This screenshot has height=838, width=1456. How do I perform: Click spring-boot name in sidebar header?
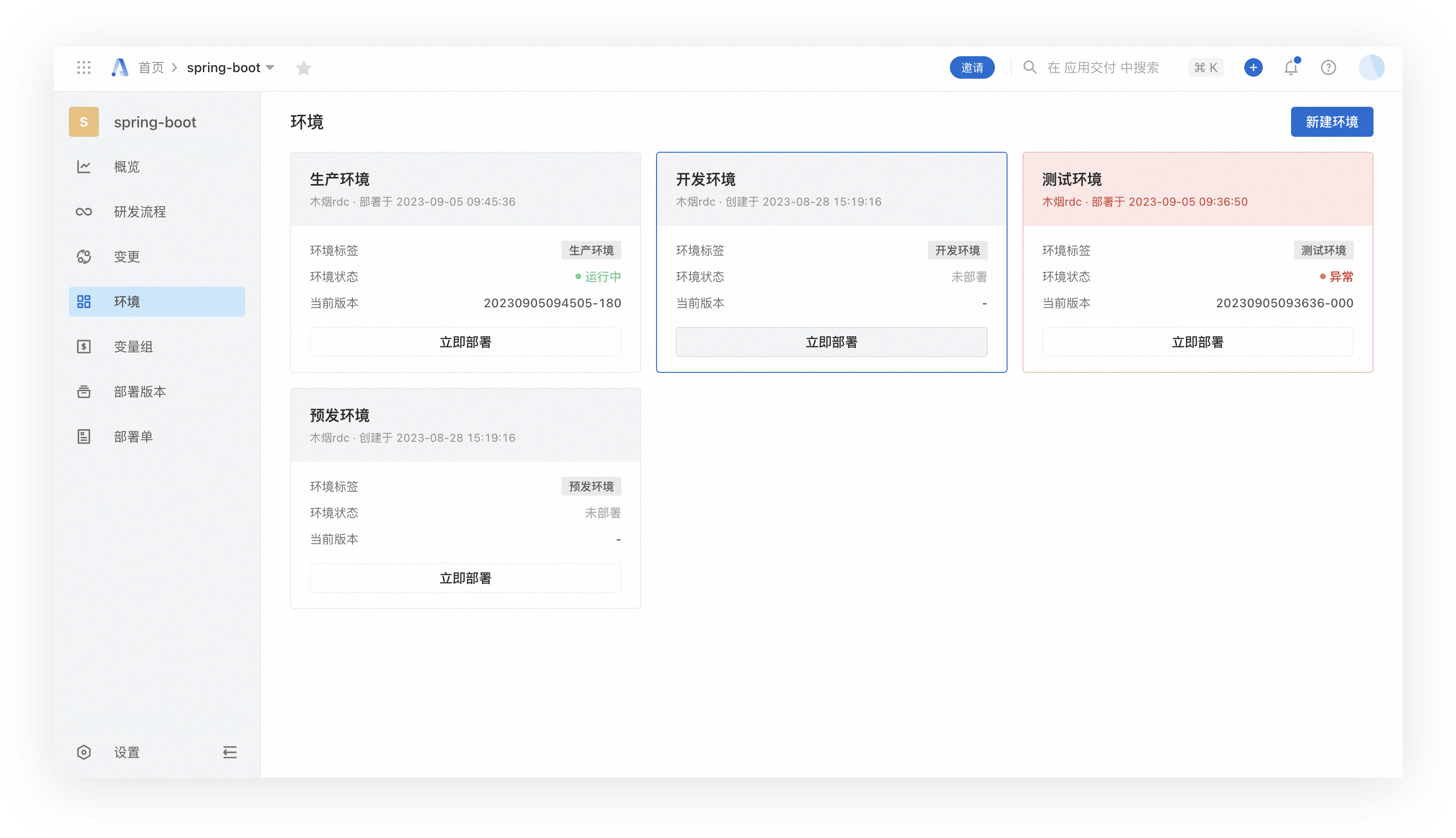pyautogui.click(x=155, y=122)
